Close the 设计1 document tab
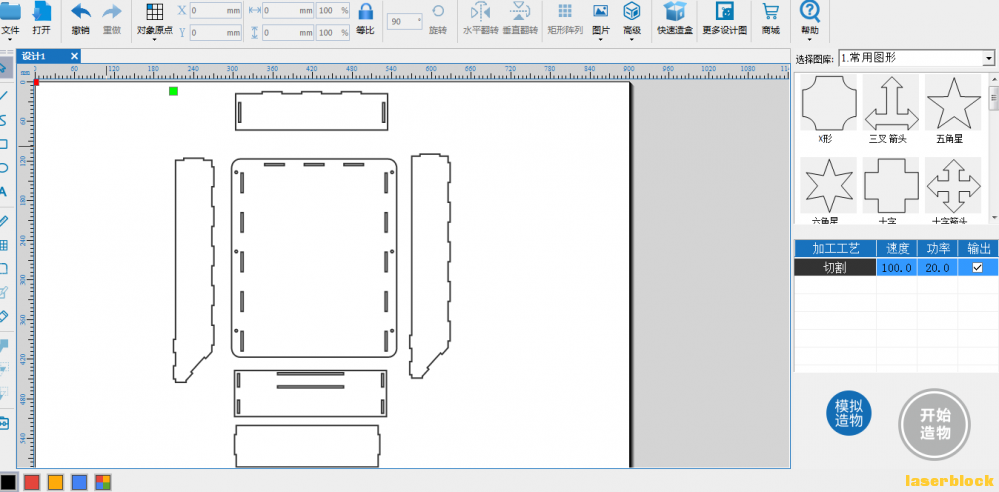999x492 pixels. click(74, 56)
